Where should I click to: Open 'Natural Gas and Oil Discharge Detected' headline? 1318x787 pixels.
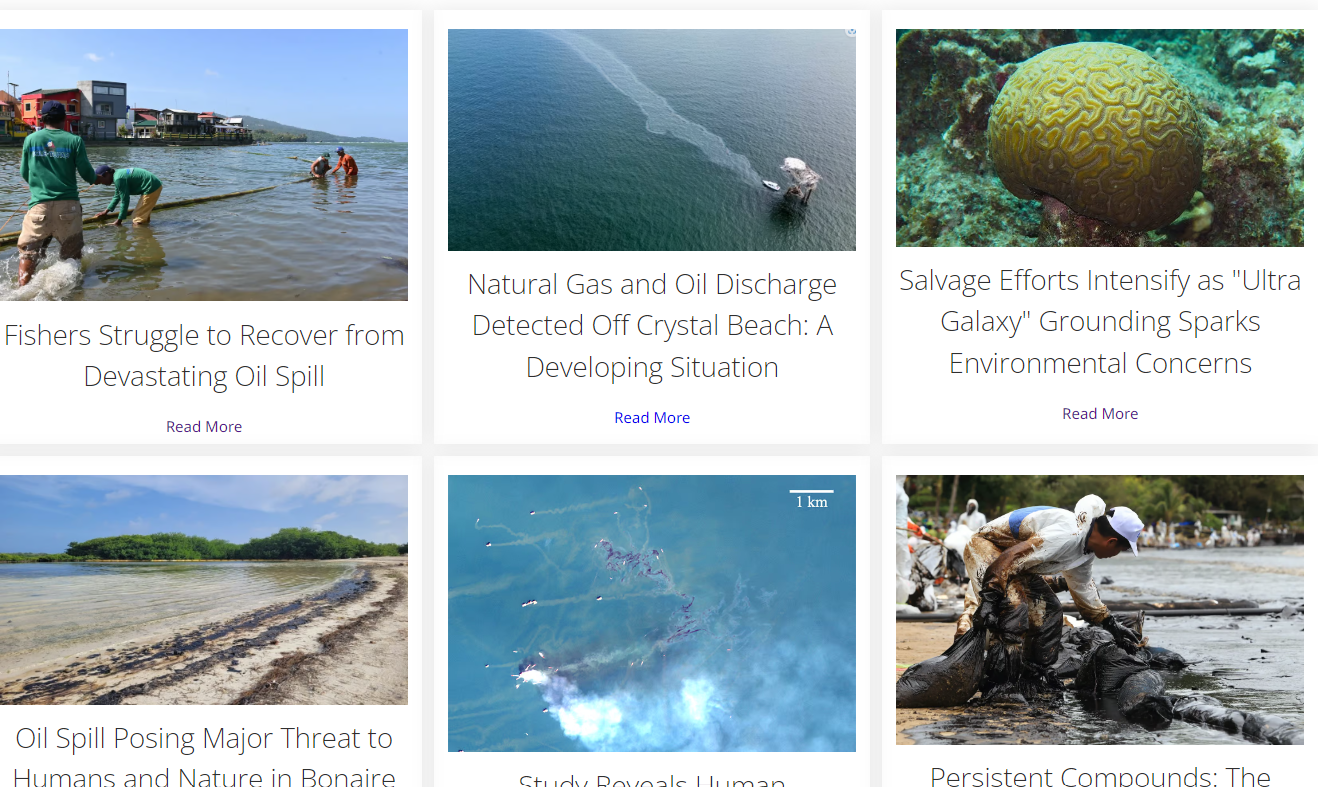point(652,325)
